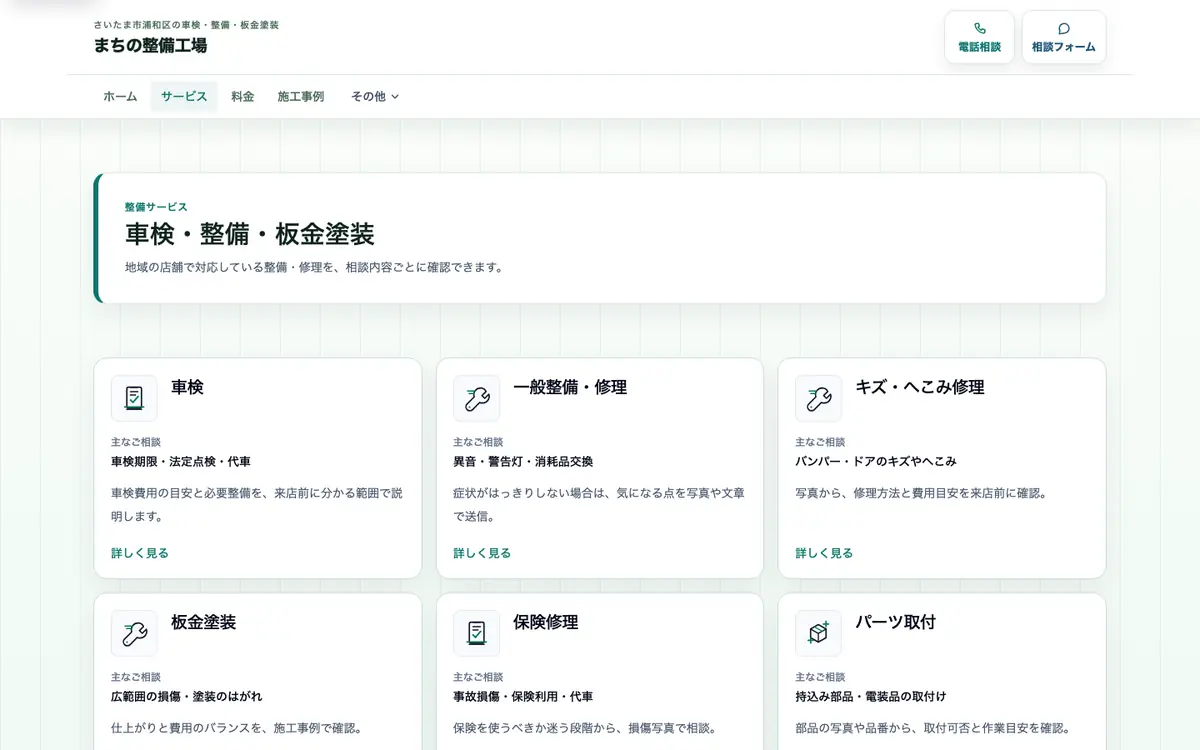Open the 料金 tab
The image size is (1200, 750).
[243, 97]
